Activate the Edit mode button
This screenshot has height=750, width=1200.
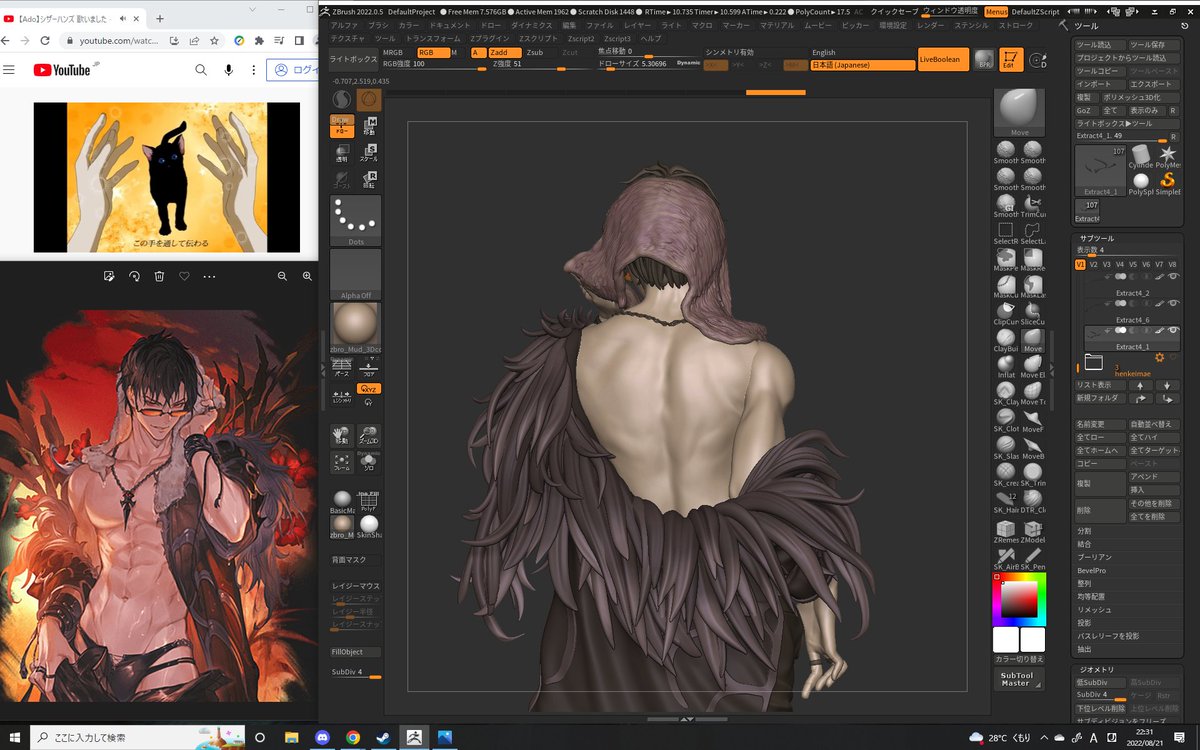click(1010, 59)
